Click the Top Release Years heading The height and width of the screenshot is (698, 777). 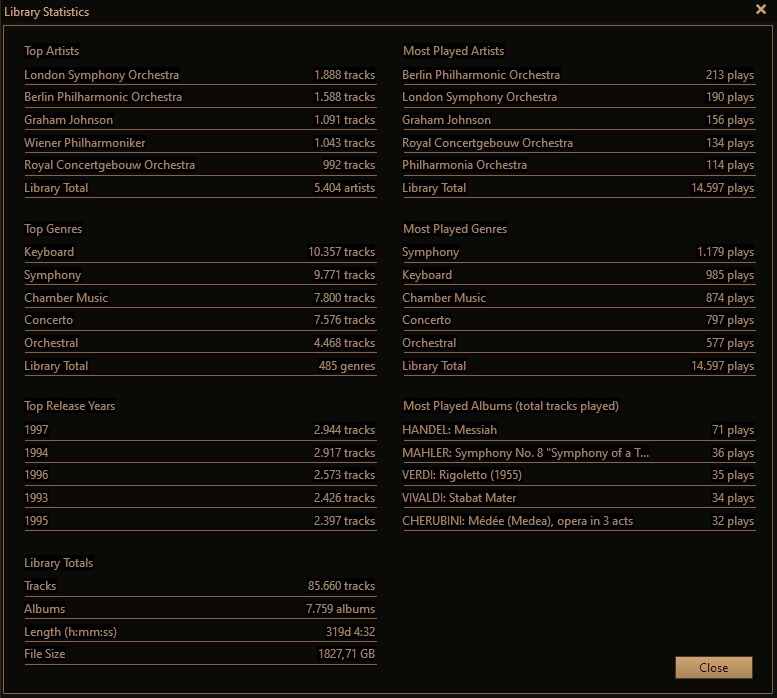(69, 406)
